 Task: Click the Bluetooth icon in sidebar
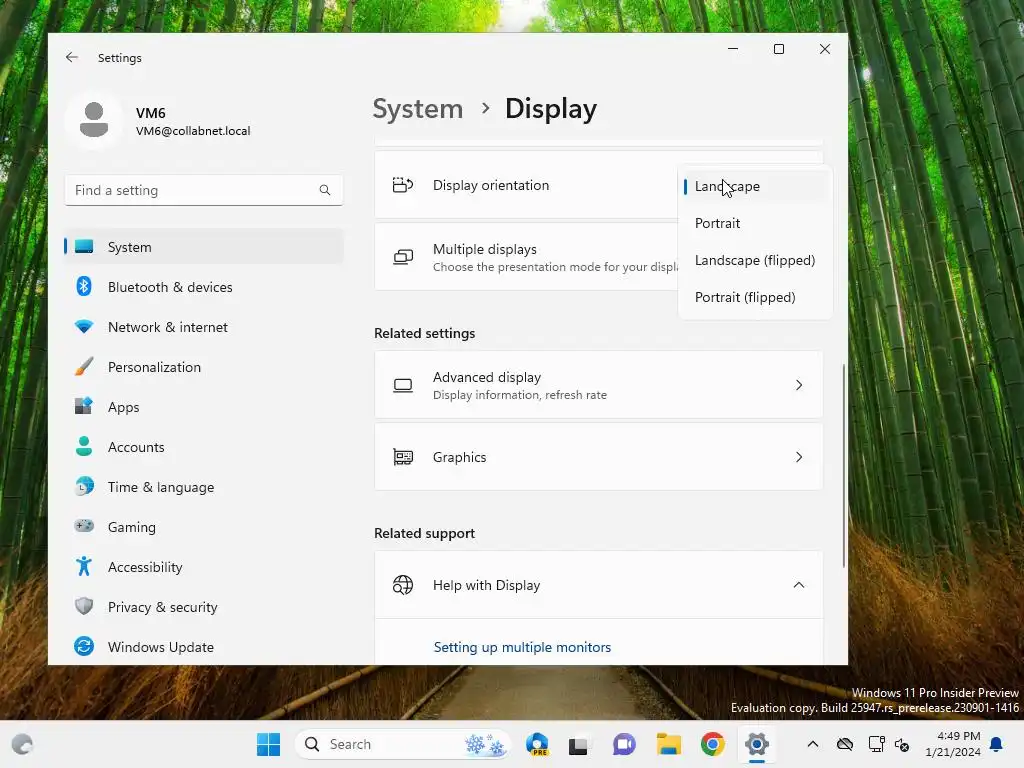[x=84, y=287]
